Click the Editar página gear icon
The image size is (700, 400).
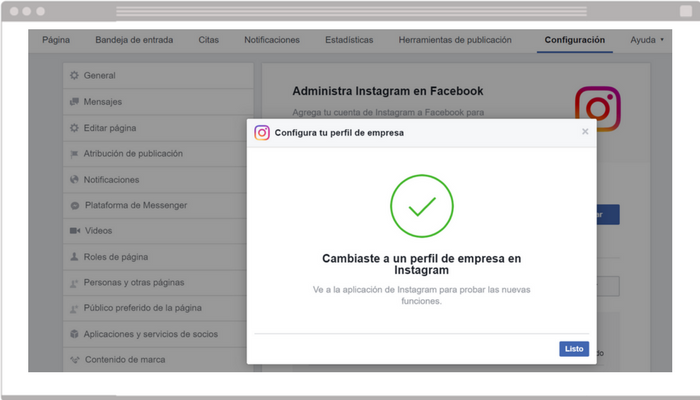74,128
